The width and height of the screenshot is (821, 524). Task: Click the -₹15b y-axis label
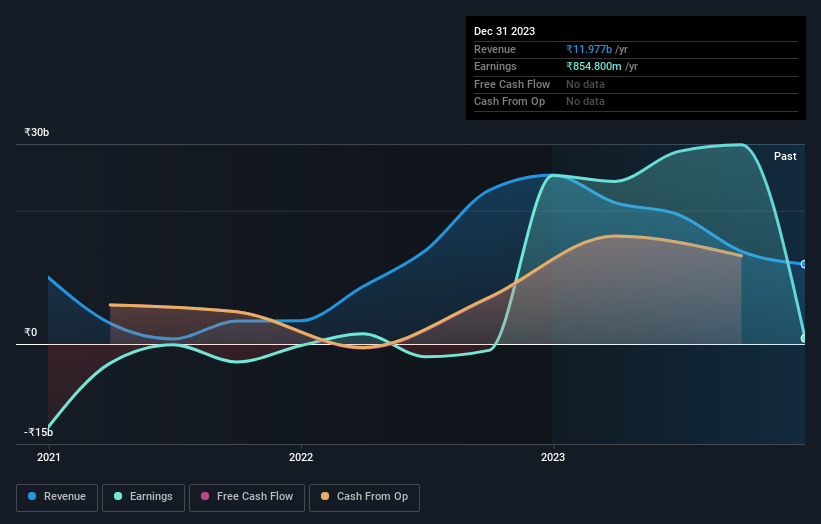point(39,432)
